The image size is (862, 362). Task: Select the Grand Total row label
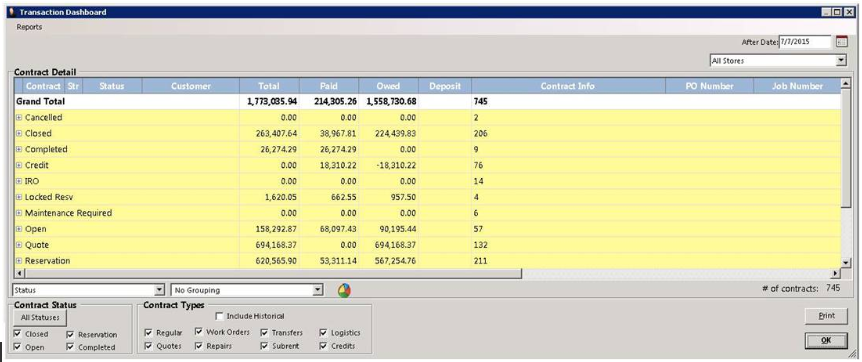click(x=40, y=102)
